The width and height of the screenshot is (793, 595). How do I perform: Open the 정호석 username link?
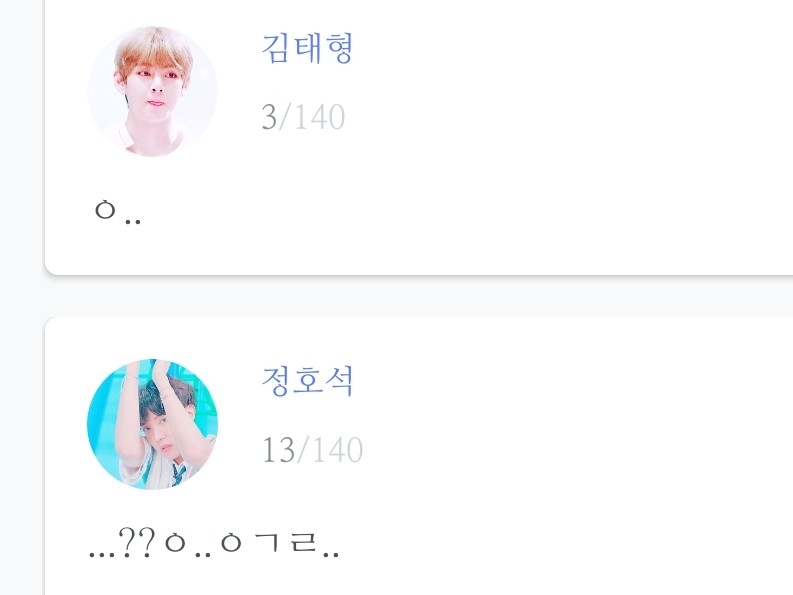307,380
